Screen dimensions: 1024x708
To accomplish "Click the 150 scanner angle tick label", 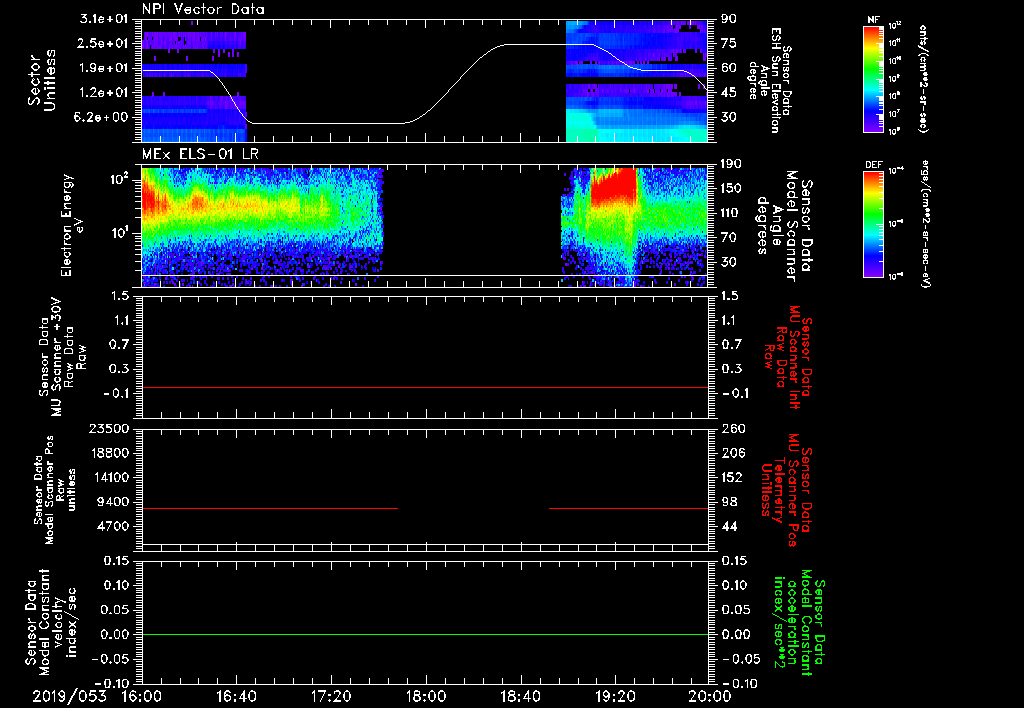I will pos(731,189).
